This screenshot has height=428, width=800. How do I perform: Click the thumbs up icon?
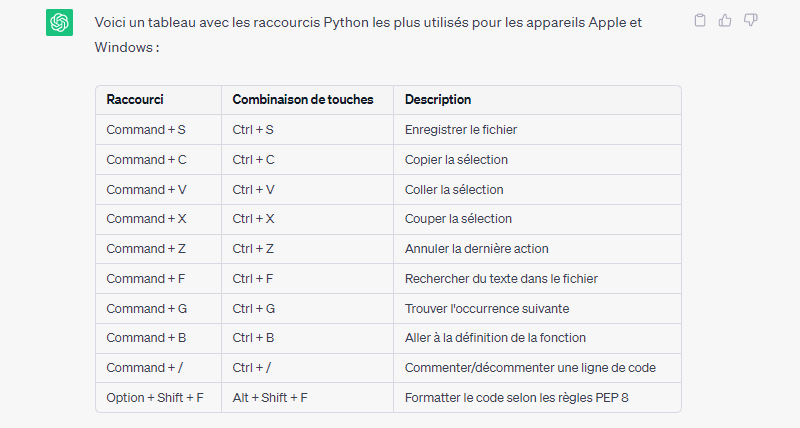coord(725,20)
